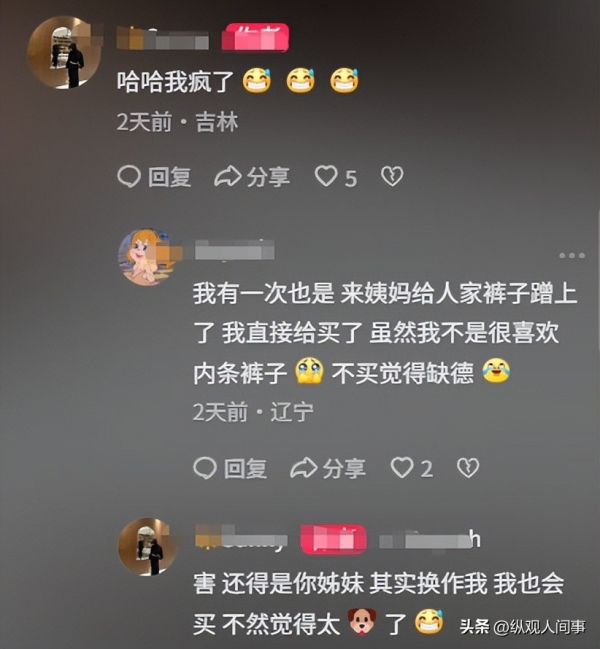600x649 pixels.
Task: Dislike the 吉林 comment via broken heart
Action: click(x=392, y=177)
